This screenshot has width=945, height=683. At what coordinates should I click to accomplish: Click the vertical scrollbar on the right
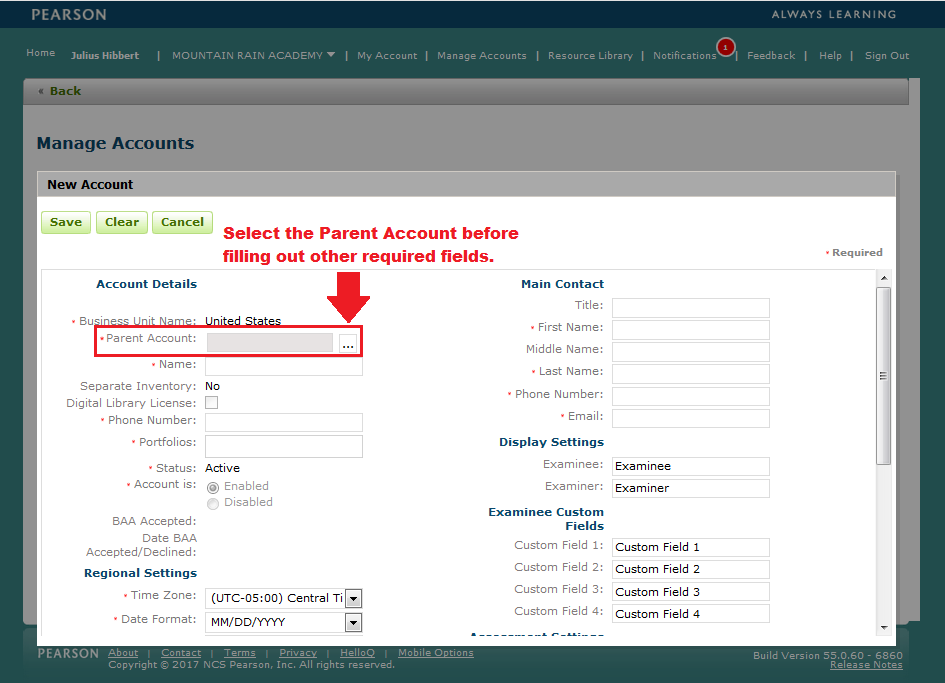[x=883, y=375]
